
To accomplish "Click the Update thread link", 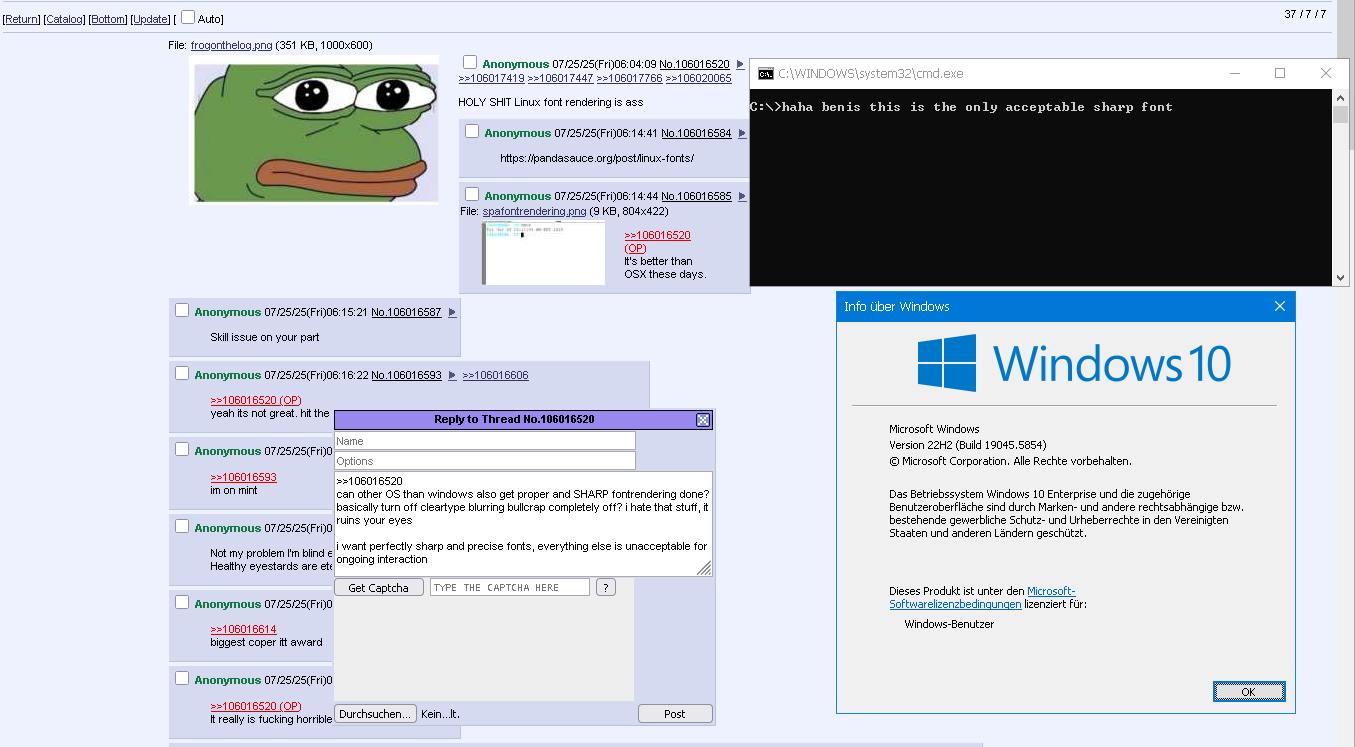I will tap(151, 19).
